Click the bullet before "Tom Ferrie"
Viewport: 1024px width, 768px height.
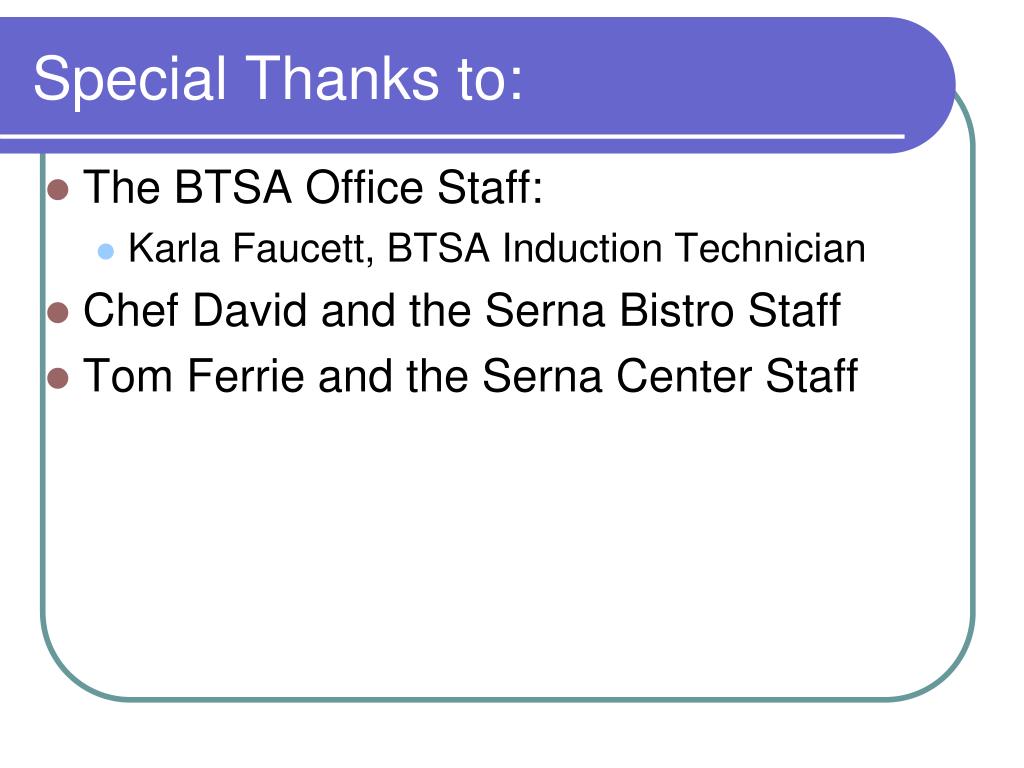pos(58,378)
